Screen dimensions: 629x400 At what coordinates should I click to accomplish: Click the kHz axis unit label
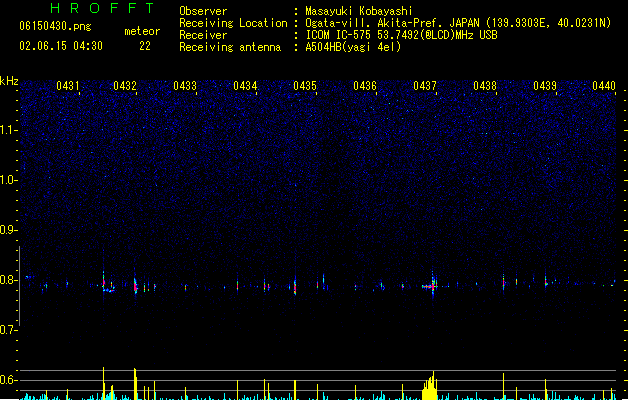9,81
